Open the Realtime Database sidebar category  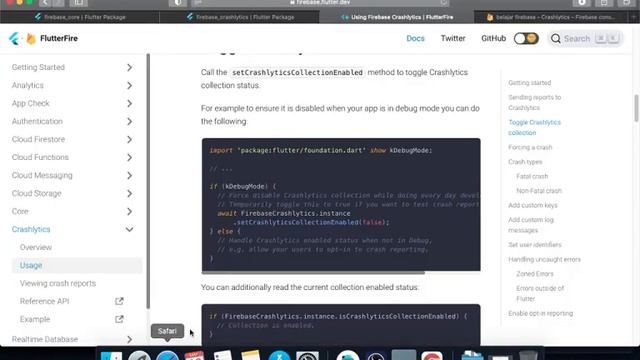(x=45, y=339)
